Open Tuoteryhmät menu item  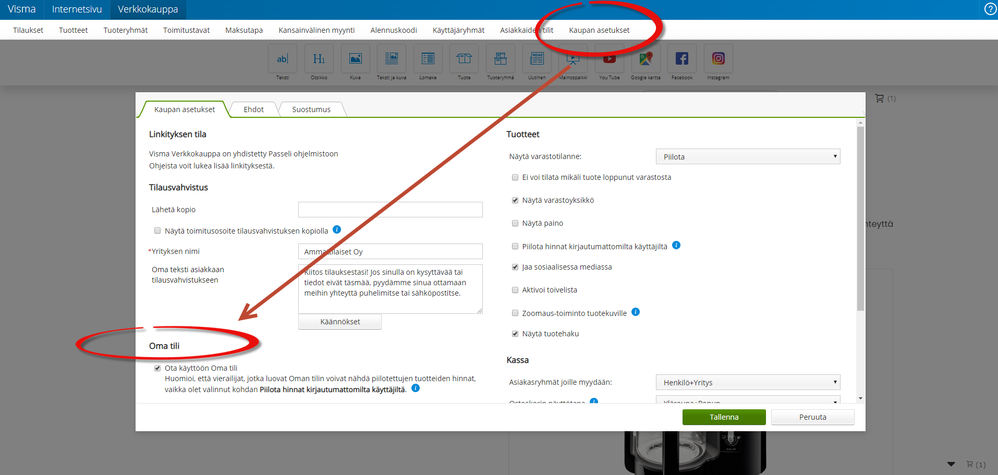pyautogui.click(x=125, y=30)
